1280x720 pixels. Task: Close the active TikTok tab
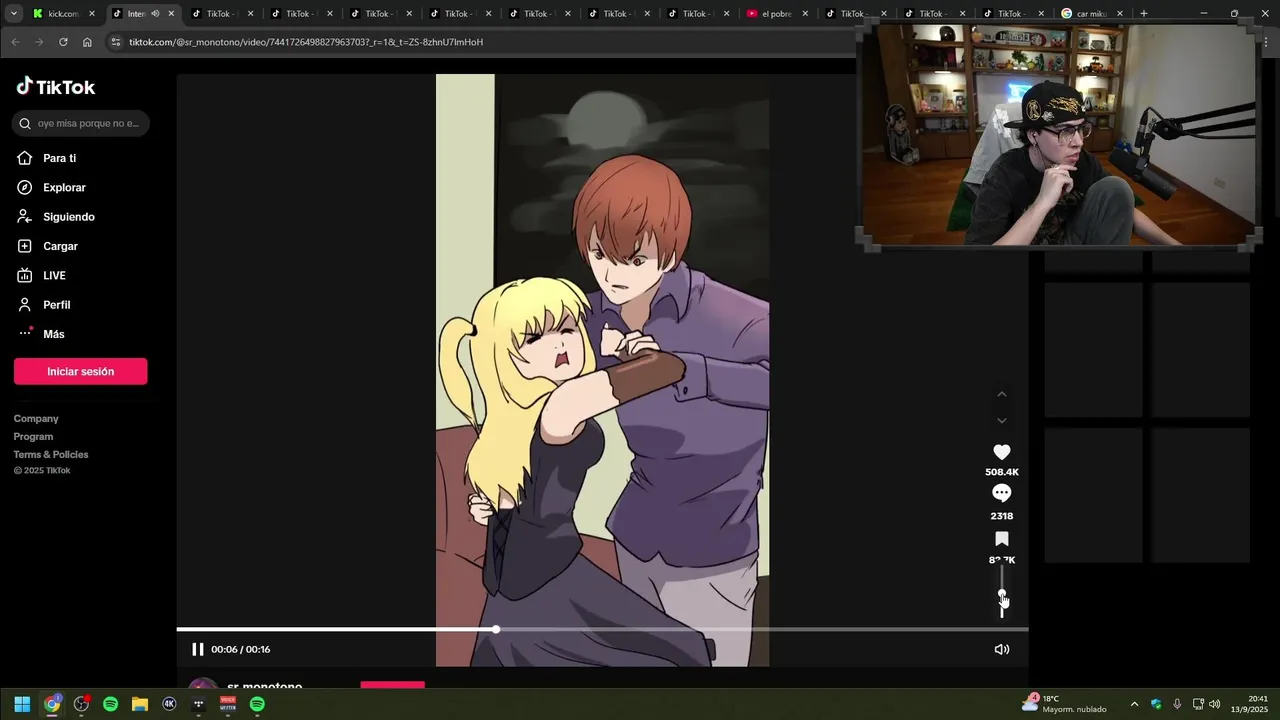[171, 14]
